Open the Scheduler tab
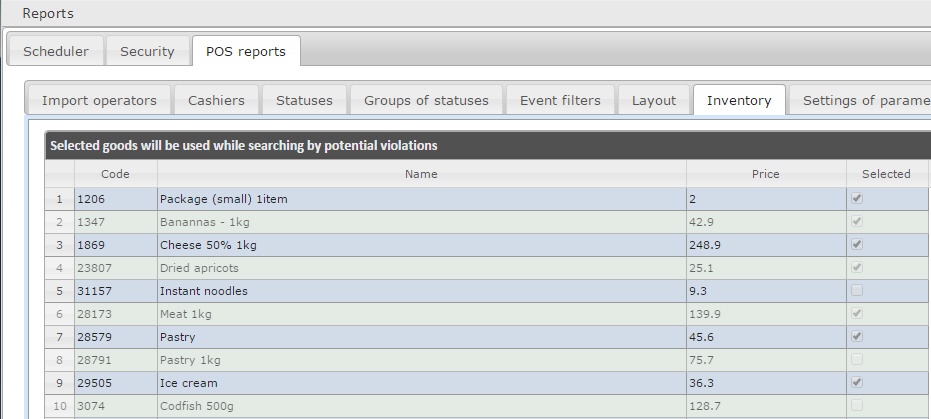This screenshot has width=931, height=419. point(56,51)
